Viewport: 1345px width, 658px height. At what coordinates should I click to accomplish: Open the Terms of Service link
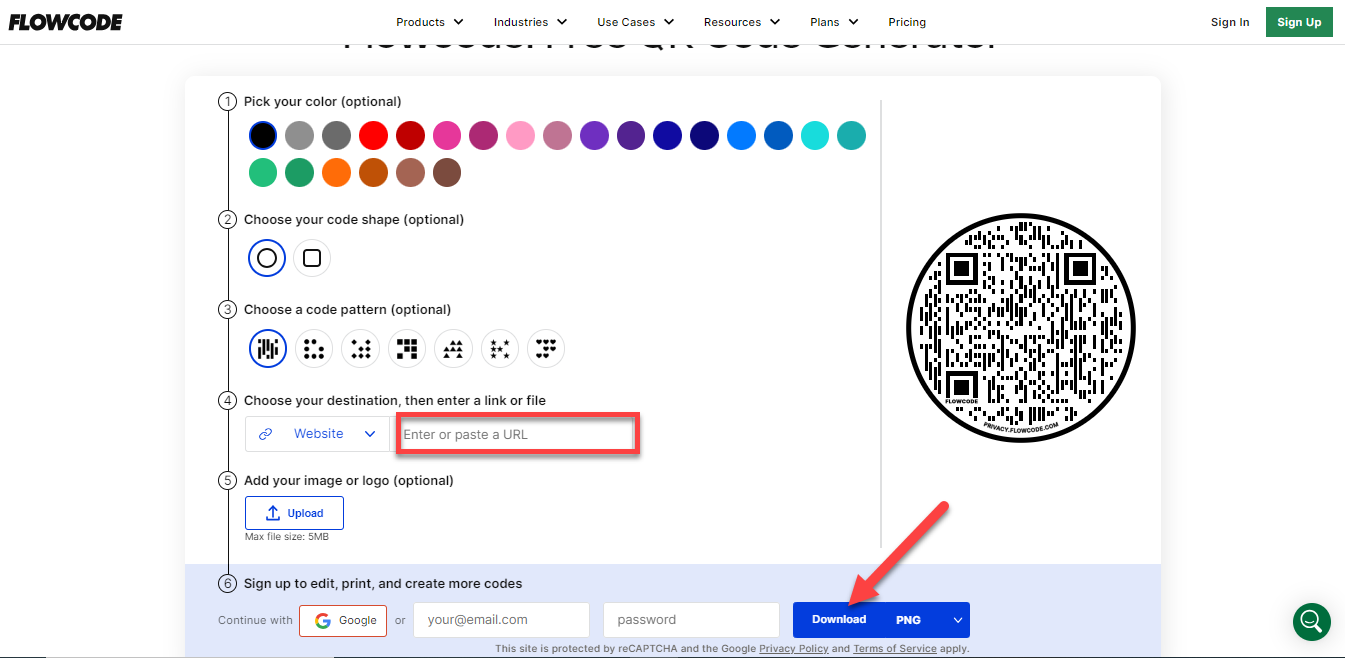click(895, 649)
